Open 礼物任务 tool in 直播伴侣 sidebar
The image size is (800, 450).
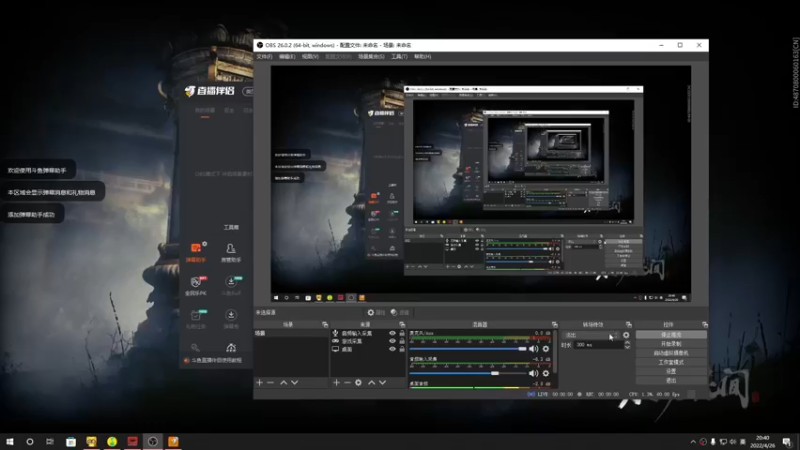[196, 319]
